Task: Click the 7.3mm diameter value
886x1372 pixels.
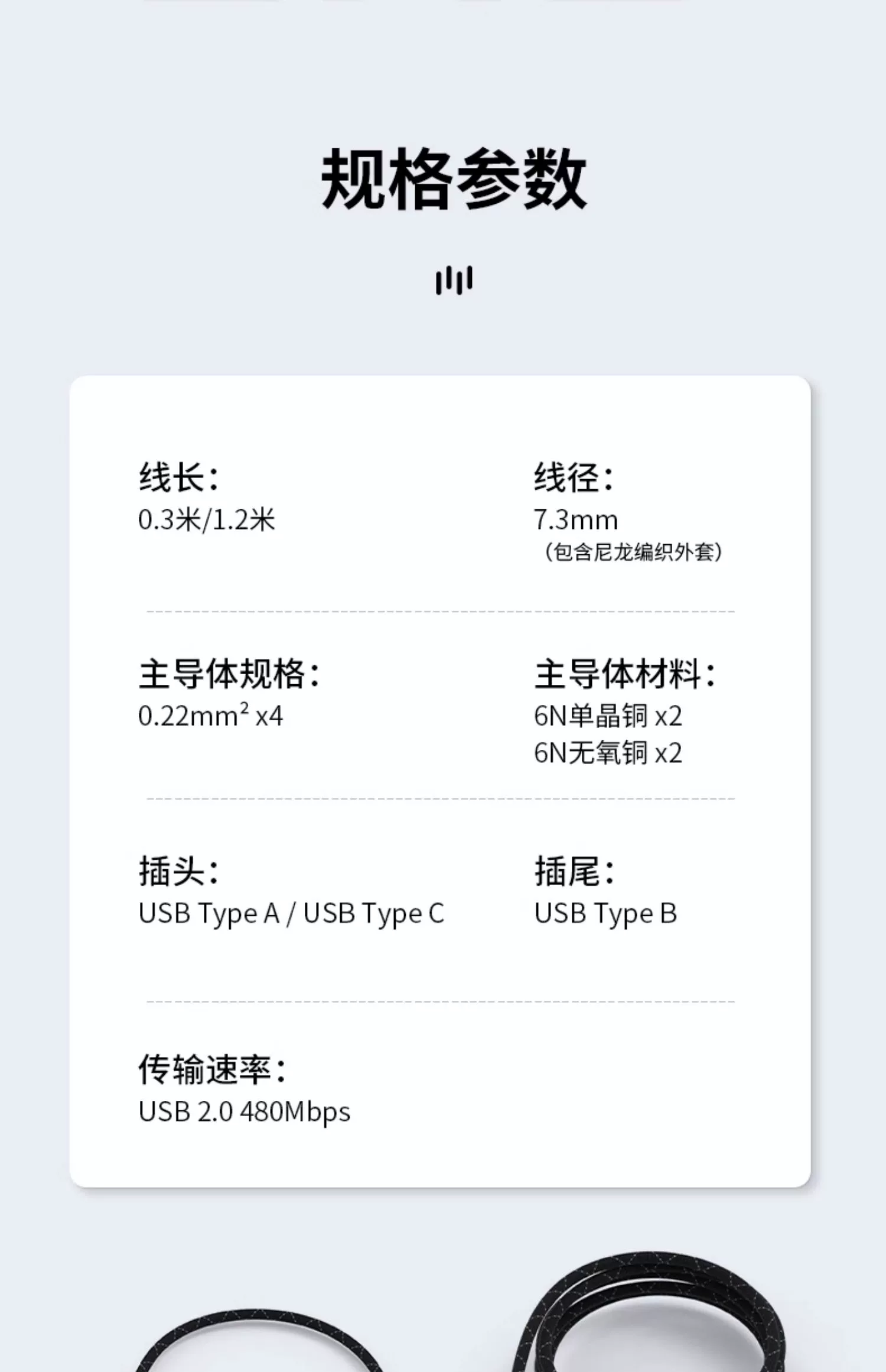Action: point(576,520)
